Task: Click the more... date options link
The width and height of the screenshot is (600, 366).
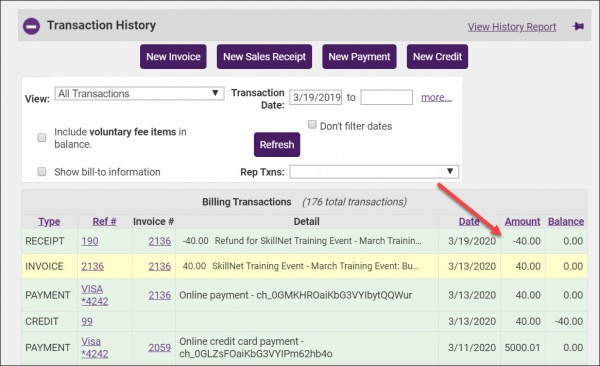Action: [x=436, y=97]
